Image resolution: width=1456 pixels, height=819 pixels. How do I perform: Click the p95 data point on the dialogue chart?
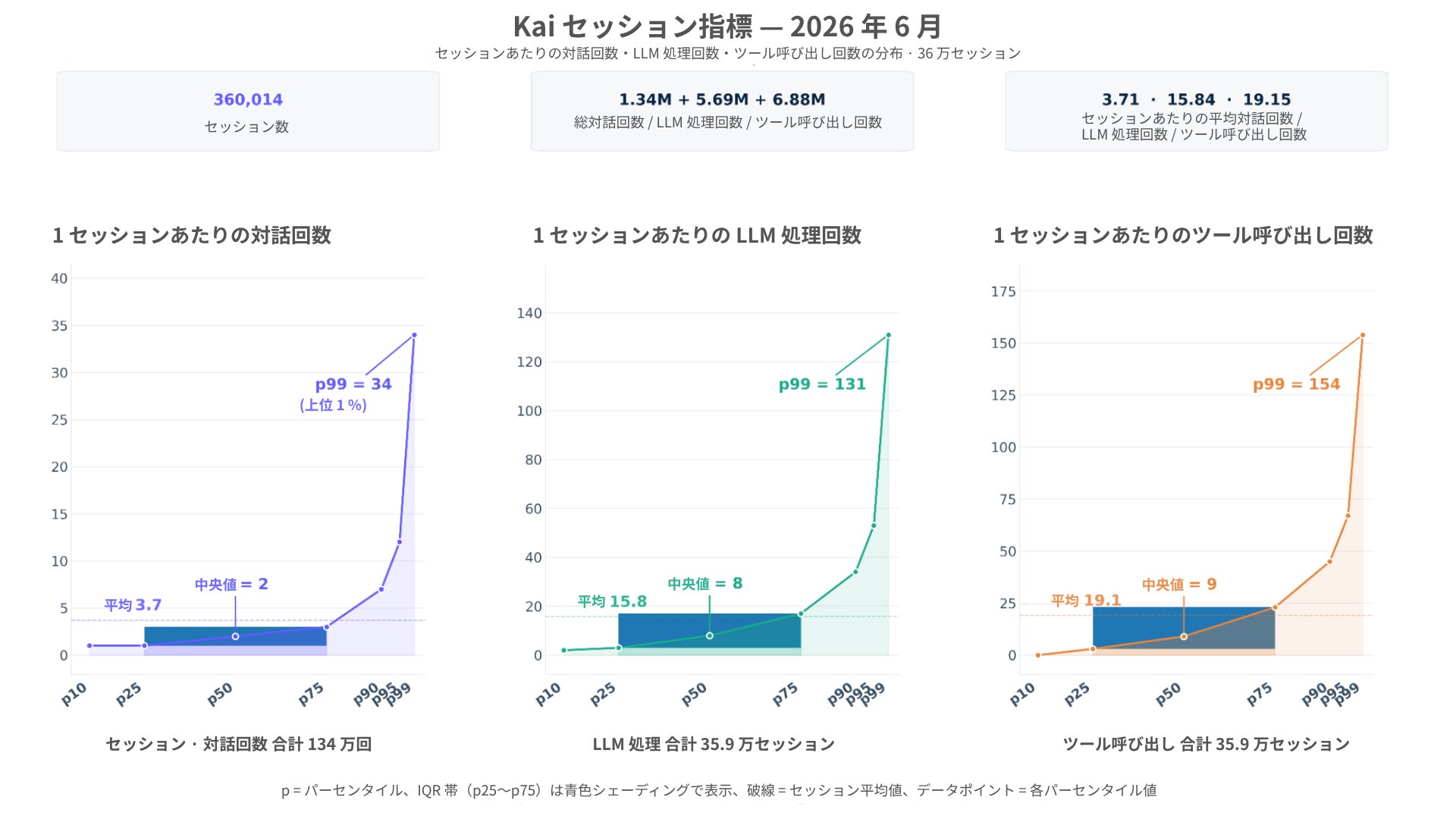(x=400, y=541)
